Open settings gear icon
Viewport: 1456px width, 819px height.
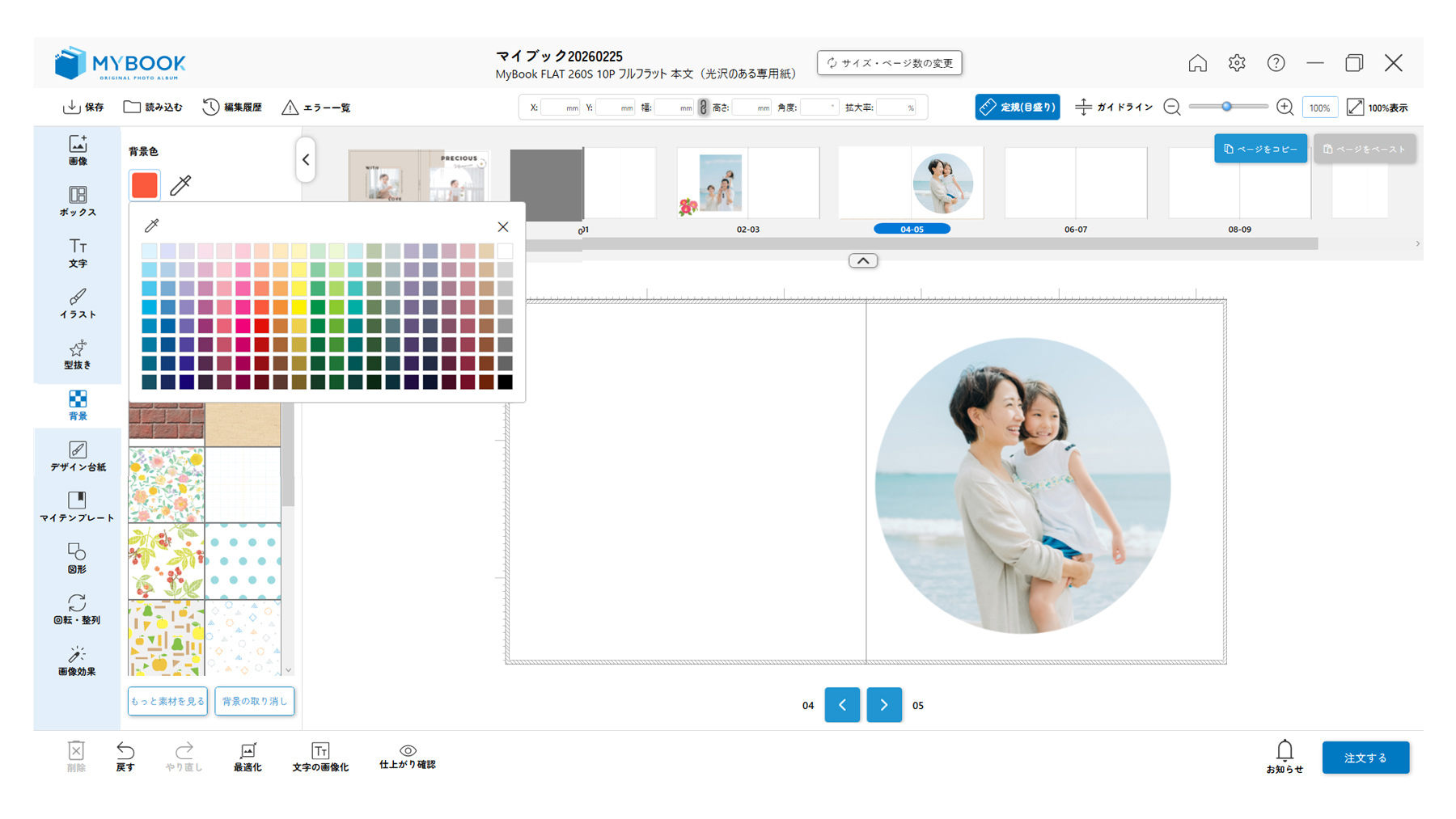(x=1237, y=63)
